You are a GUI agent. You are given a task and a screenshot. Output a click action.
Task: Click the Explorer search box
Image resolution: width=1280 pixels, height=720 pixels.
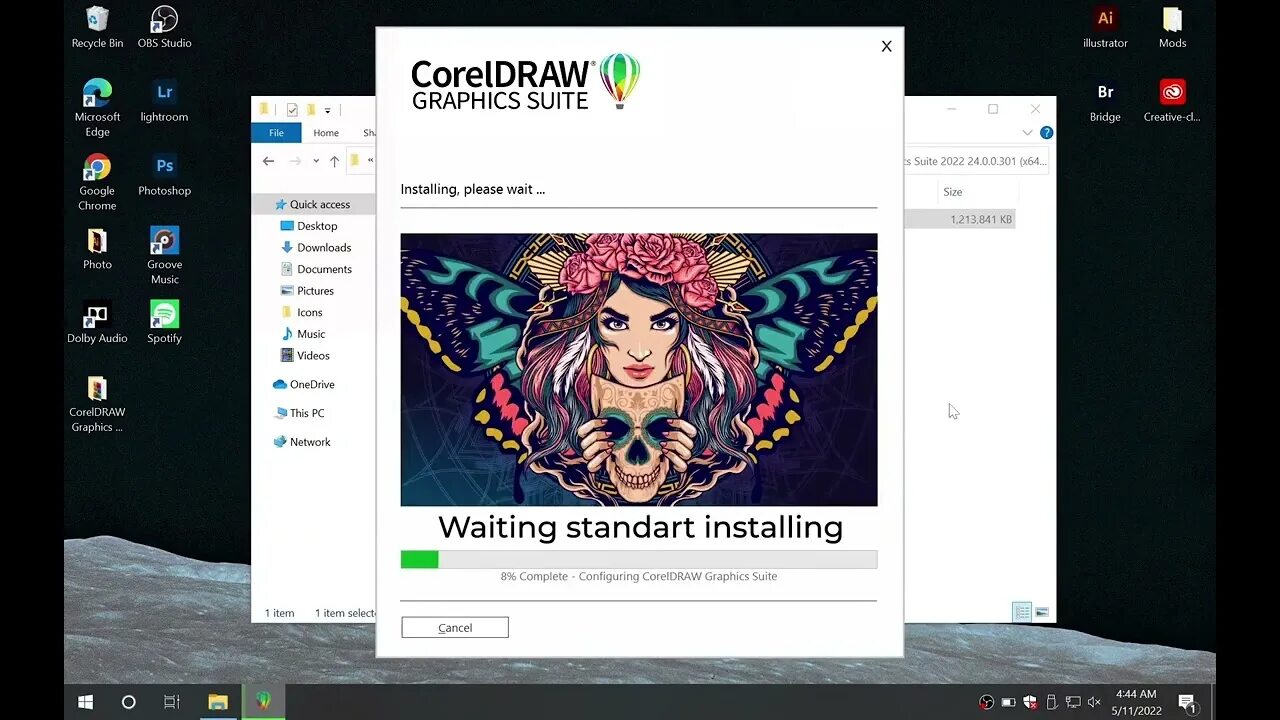pyautogui.click(x=976, y=161)
